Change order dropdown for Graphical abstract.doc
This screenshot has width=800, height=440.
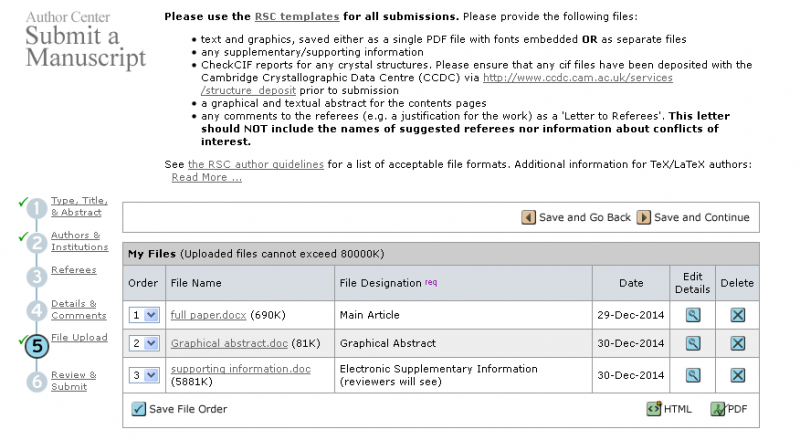145,343
